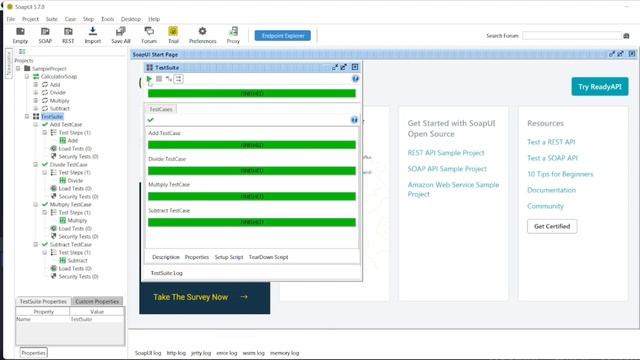Screen dimensions: 640x360
Task: Open Preferences via the gear icon
Action: (x=202, y=35)
